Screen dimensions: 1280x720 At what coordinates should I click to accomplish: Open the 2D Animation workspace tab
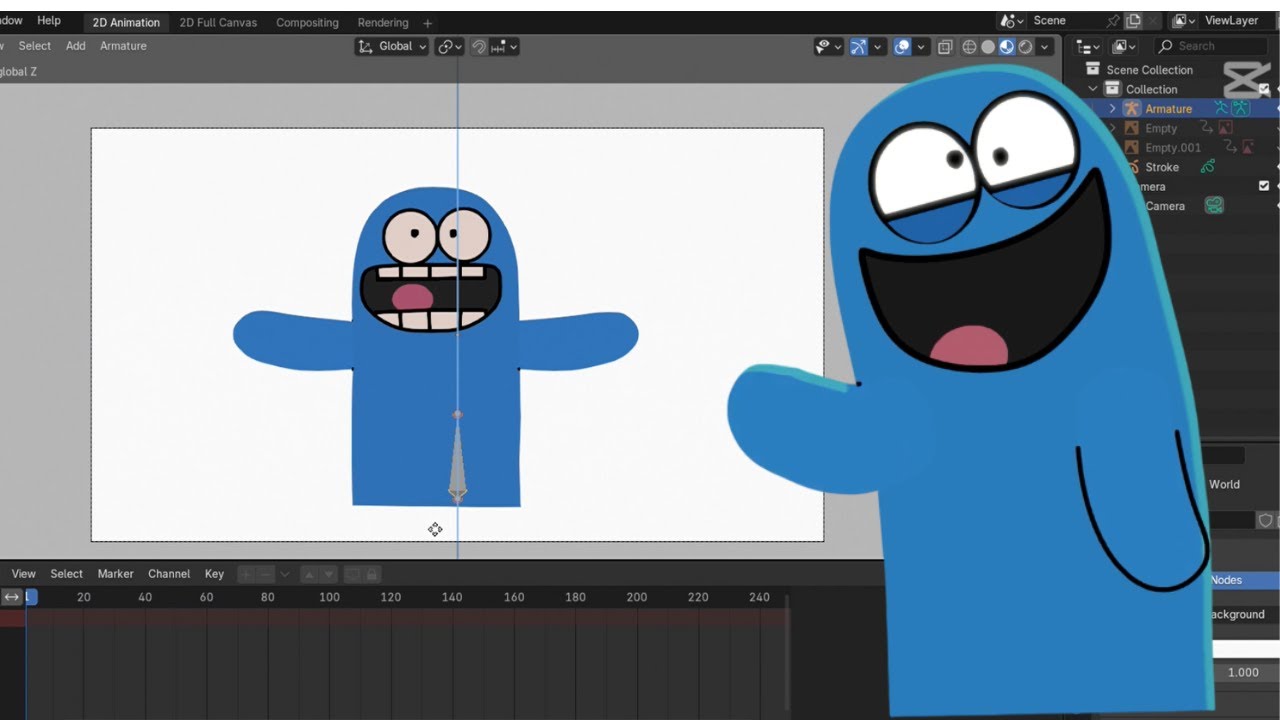coord(126,22)
